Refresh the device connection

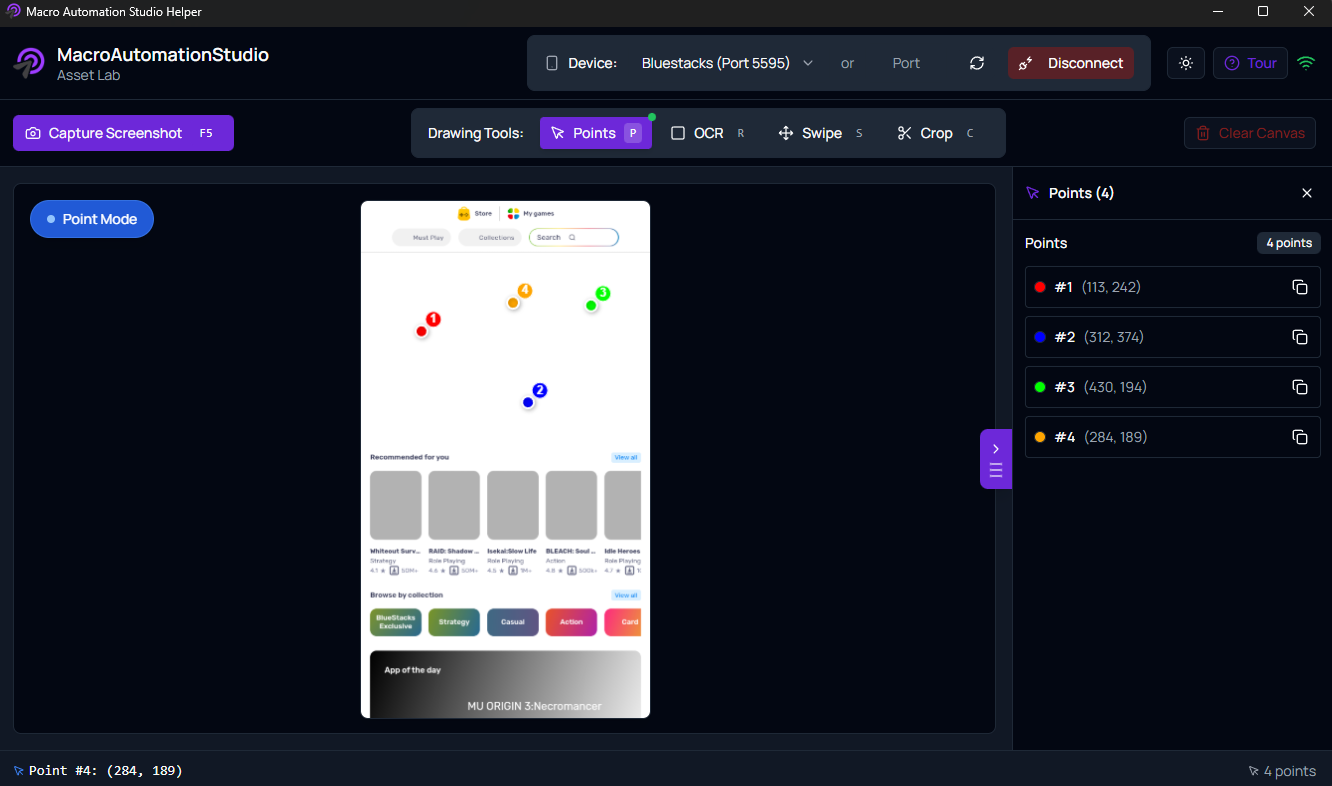pos(977,62)
